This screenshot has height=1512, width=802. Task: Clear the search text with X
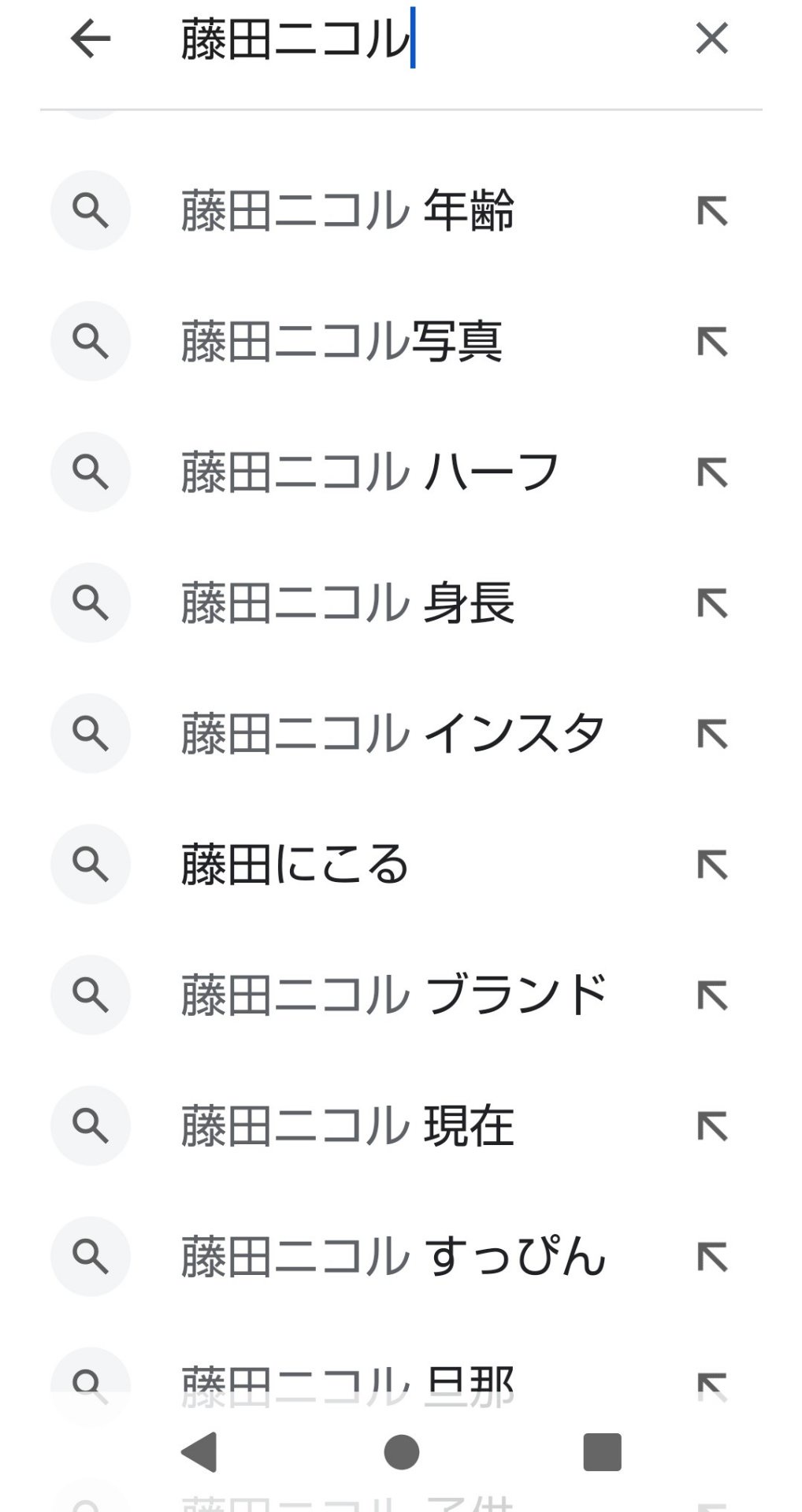point(711,39)
